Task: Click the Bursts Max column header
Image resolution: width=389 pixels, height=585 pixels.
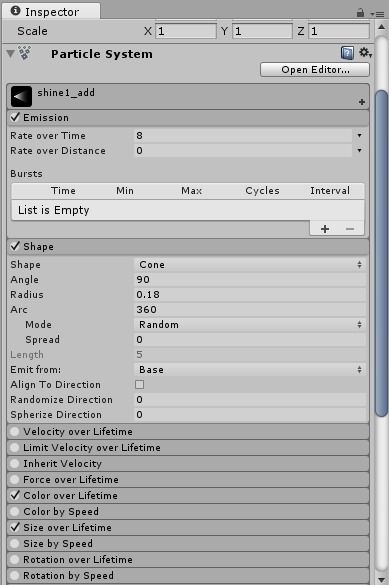Action: click(191, 191)
